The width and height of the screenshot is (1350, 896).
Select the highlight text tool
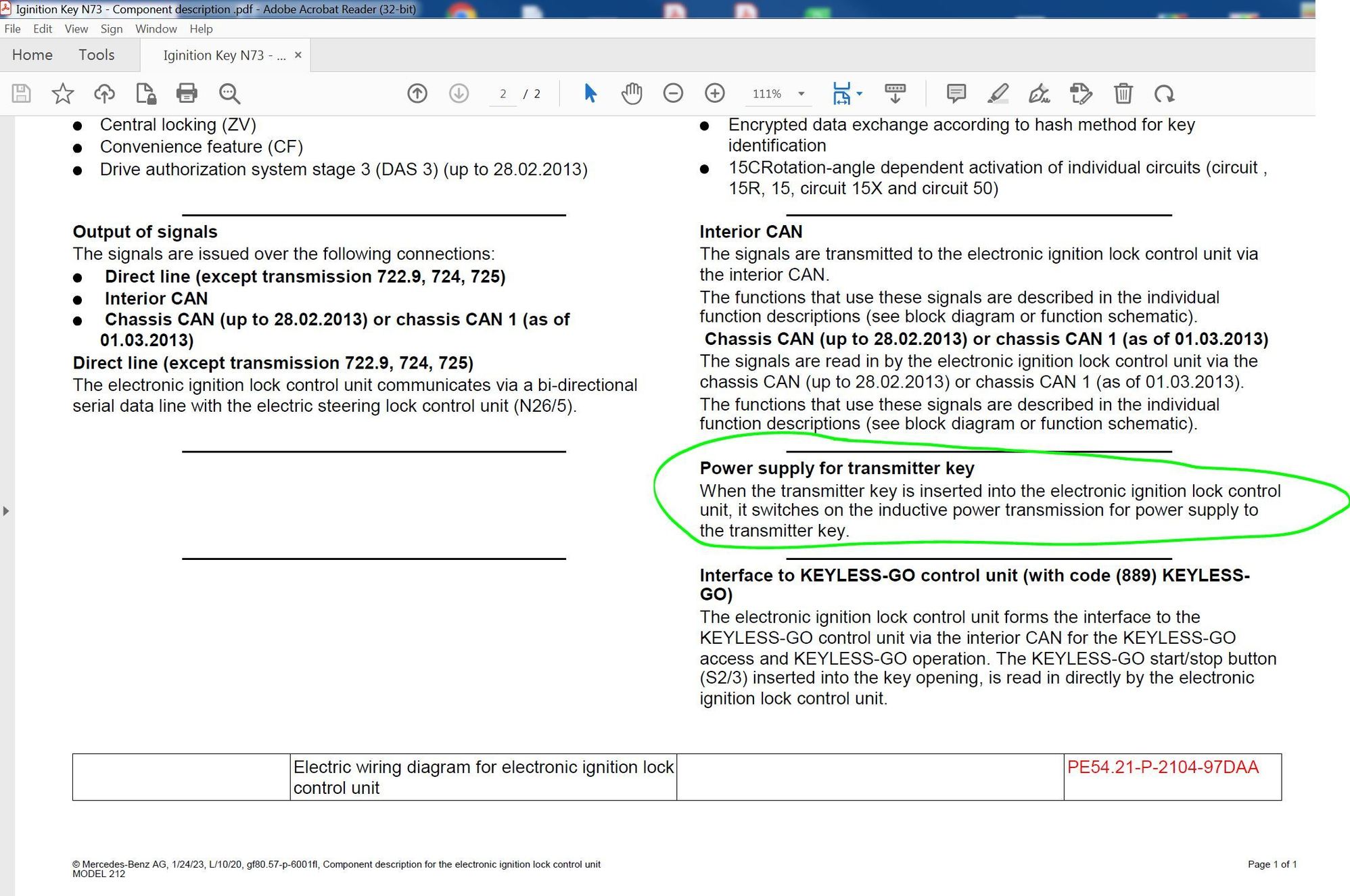(998, 93)
